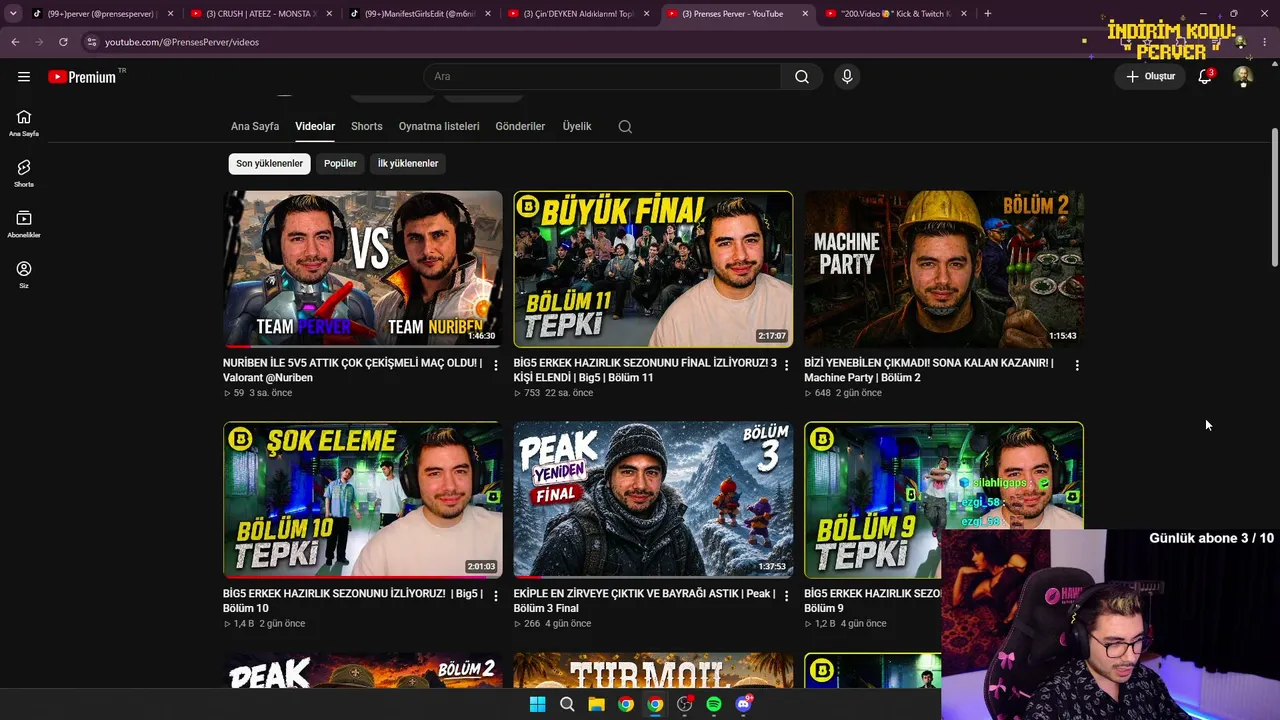Open Big5 Bölüm 10 video title
Image resolution: width=1280 pixels, height=720 pixels.
pos(353,601)
